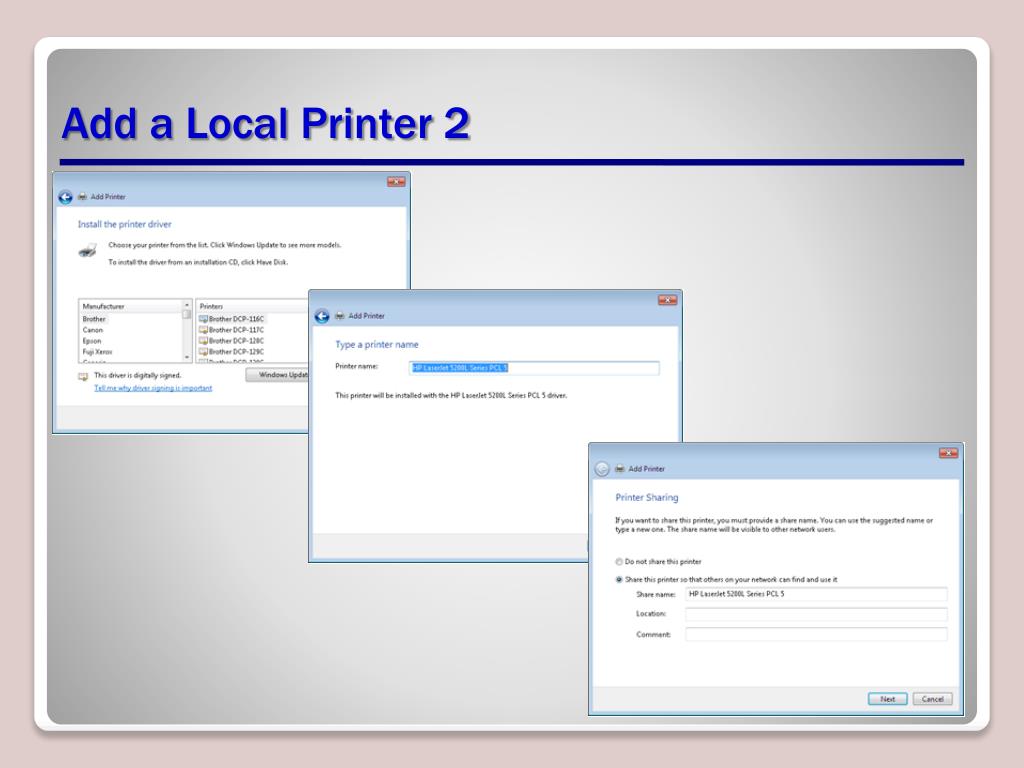Click title-bar printer icon in printer name window
1024x768 pixels.
point(340,316)
